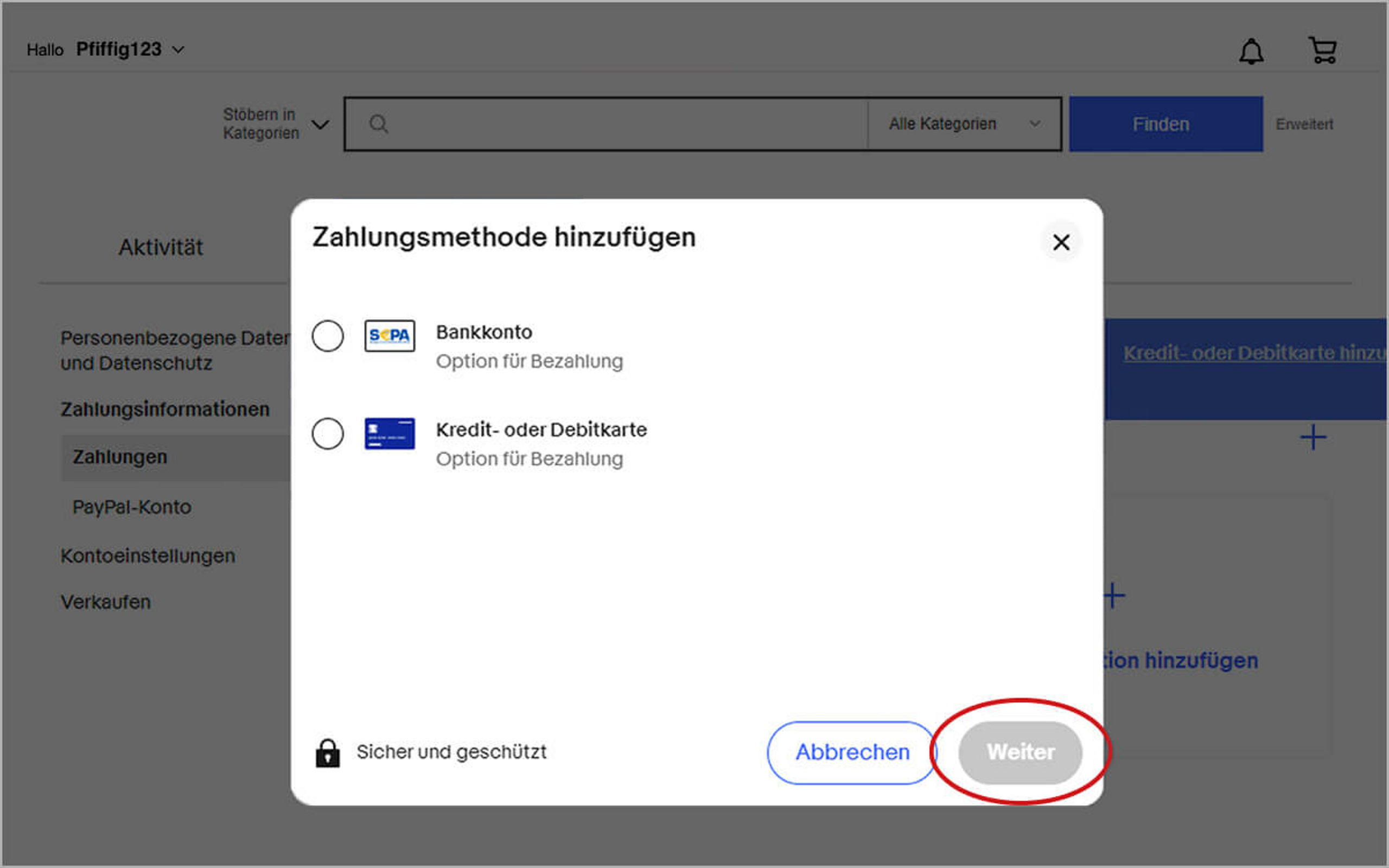Click into the search input field
Image resolution: width=1389 pixels, height=868 pixels.
pos(626,124)
